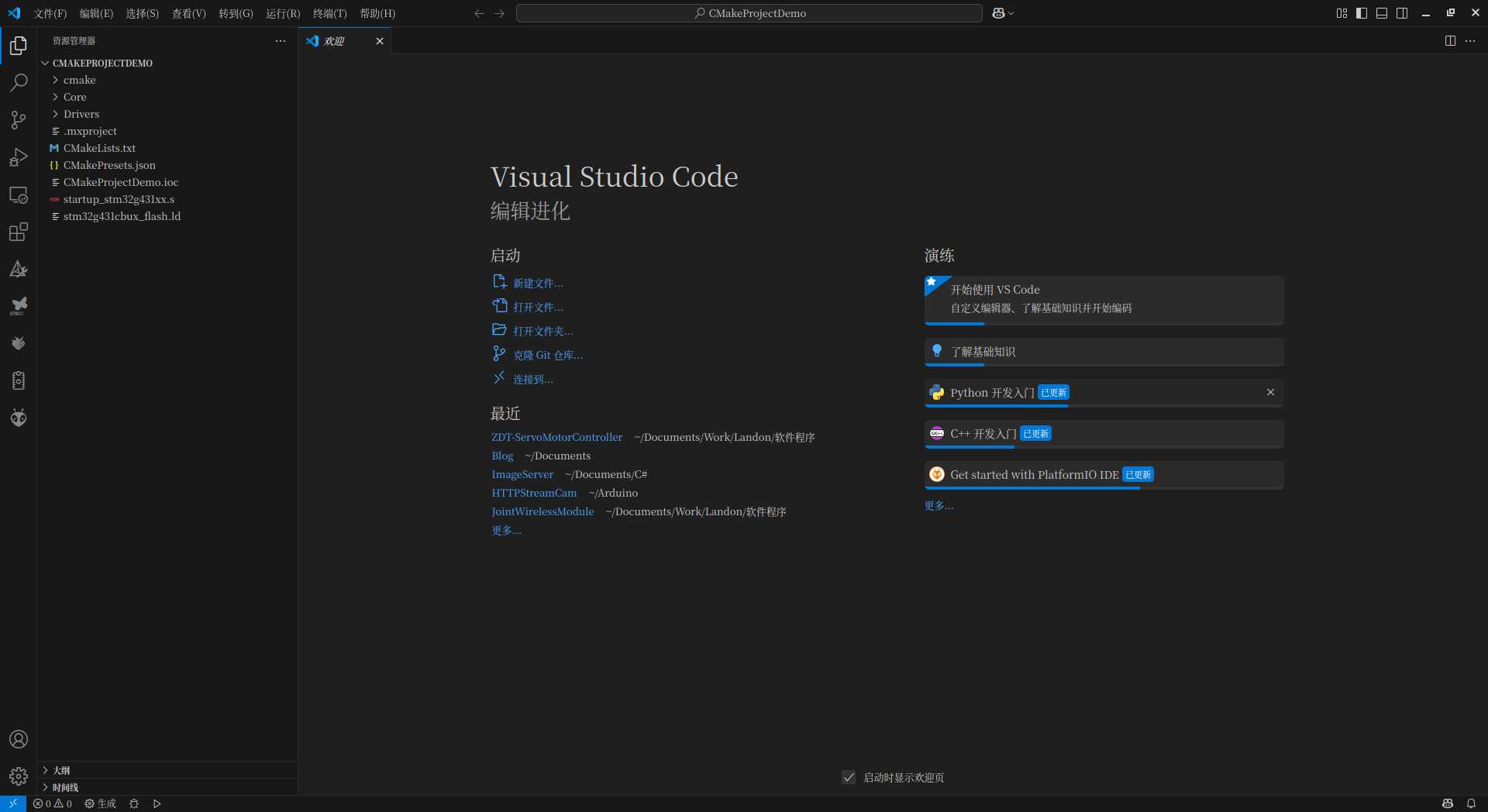1488x812 pixels.
Task: Open editor more actions ellipsis
Action: tap(1470, 40)
